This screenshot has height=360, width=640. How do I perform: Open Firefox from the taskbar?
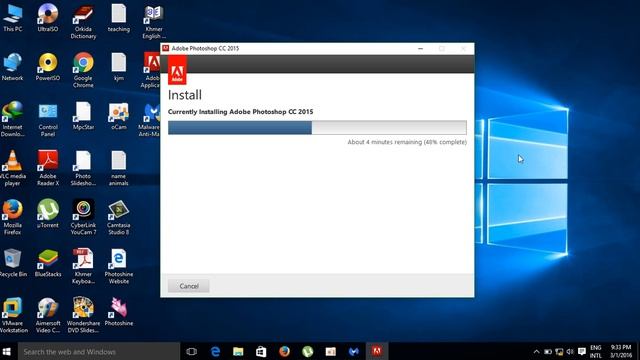click(284, 351)
